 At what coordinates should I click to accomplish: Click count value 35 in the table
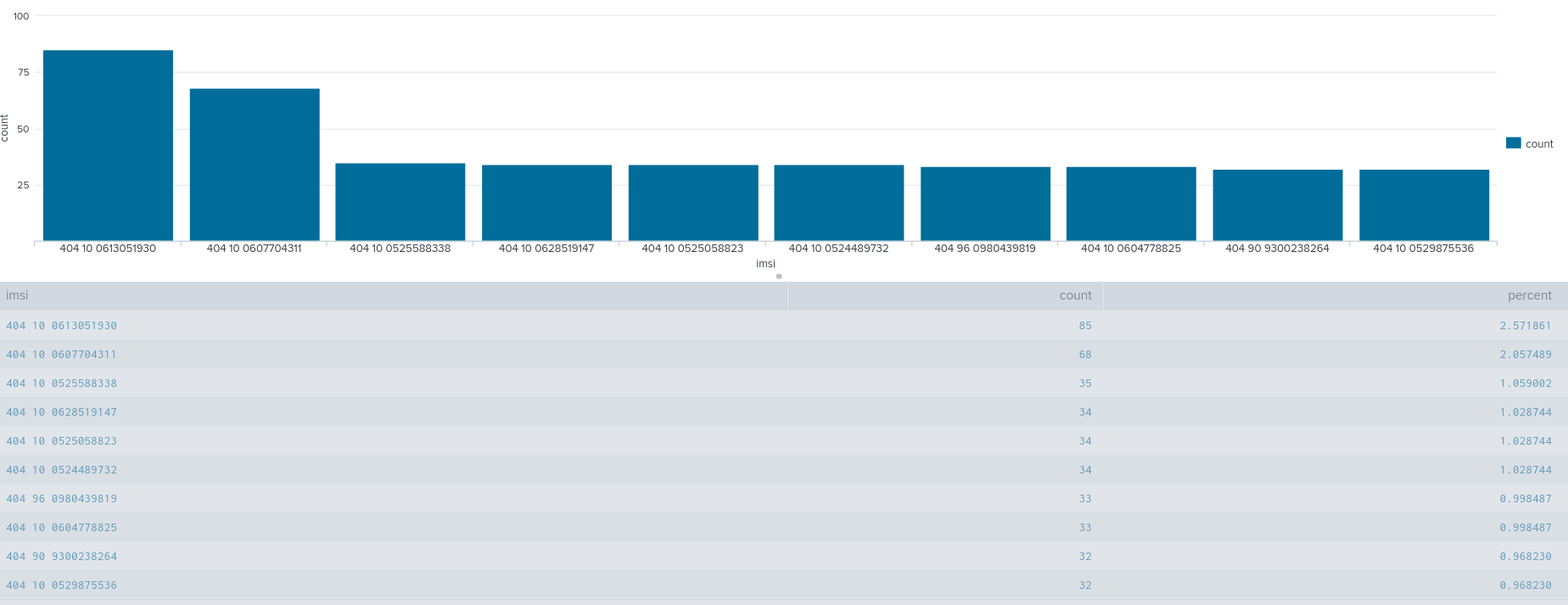pos(1085,384)
